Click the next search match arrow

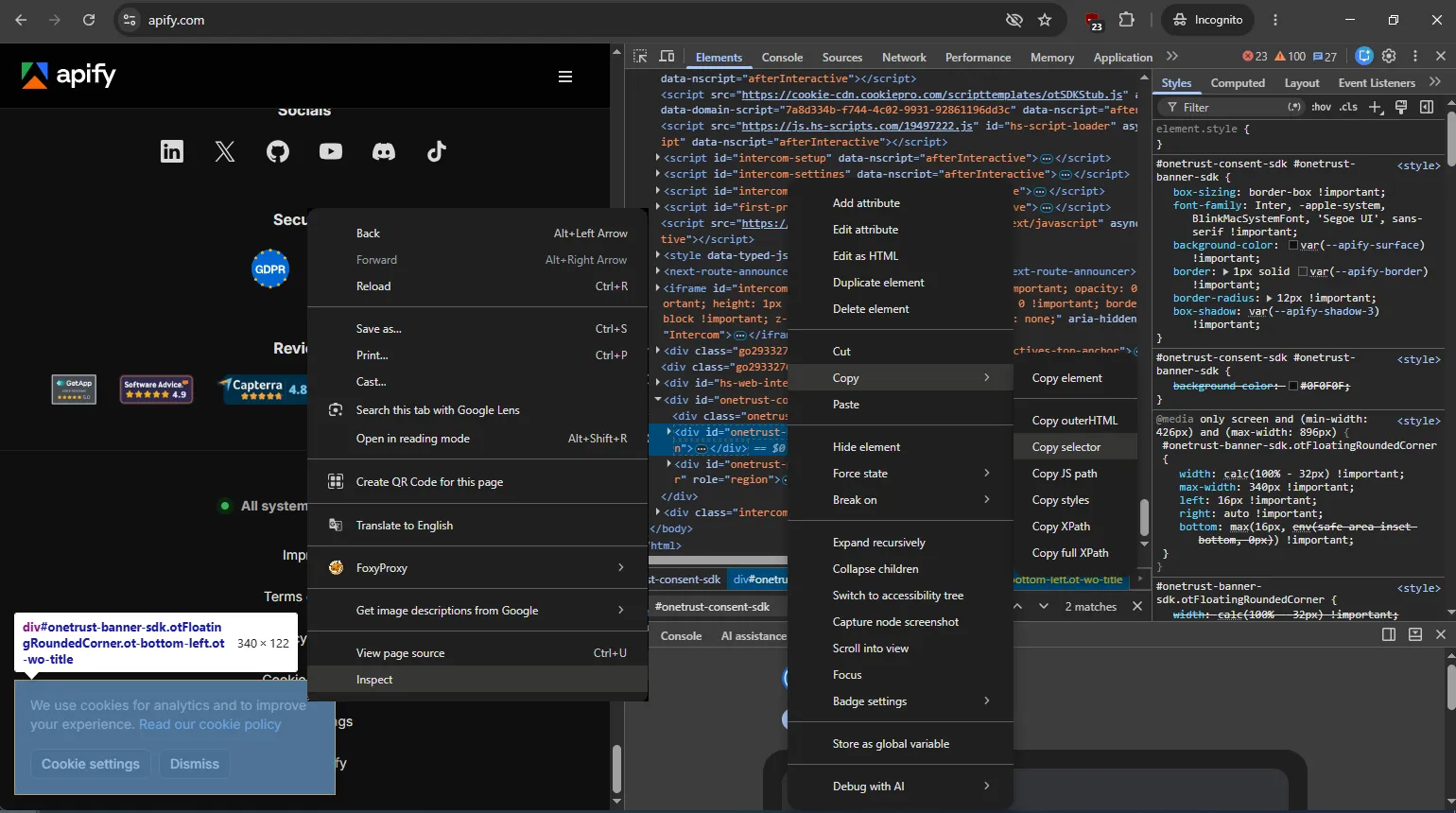[x=1044, y=606]
